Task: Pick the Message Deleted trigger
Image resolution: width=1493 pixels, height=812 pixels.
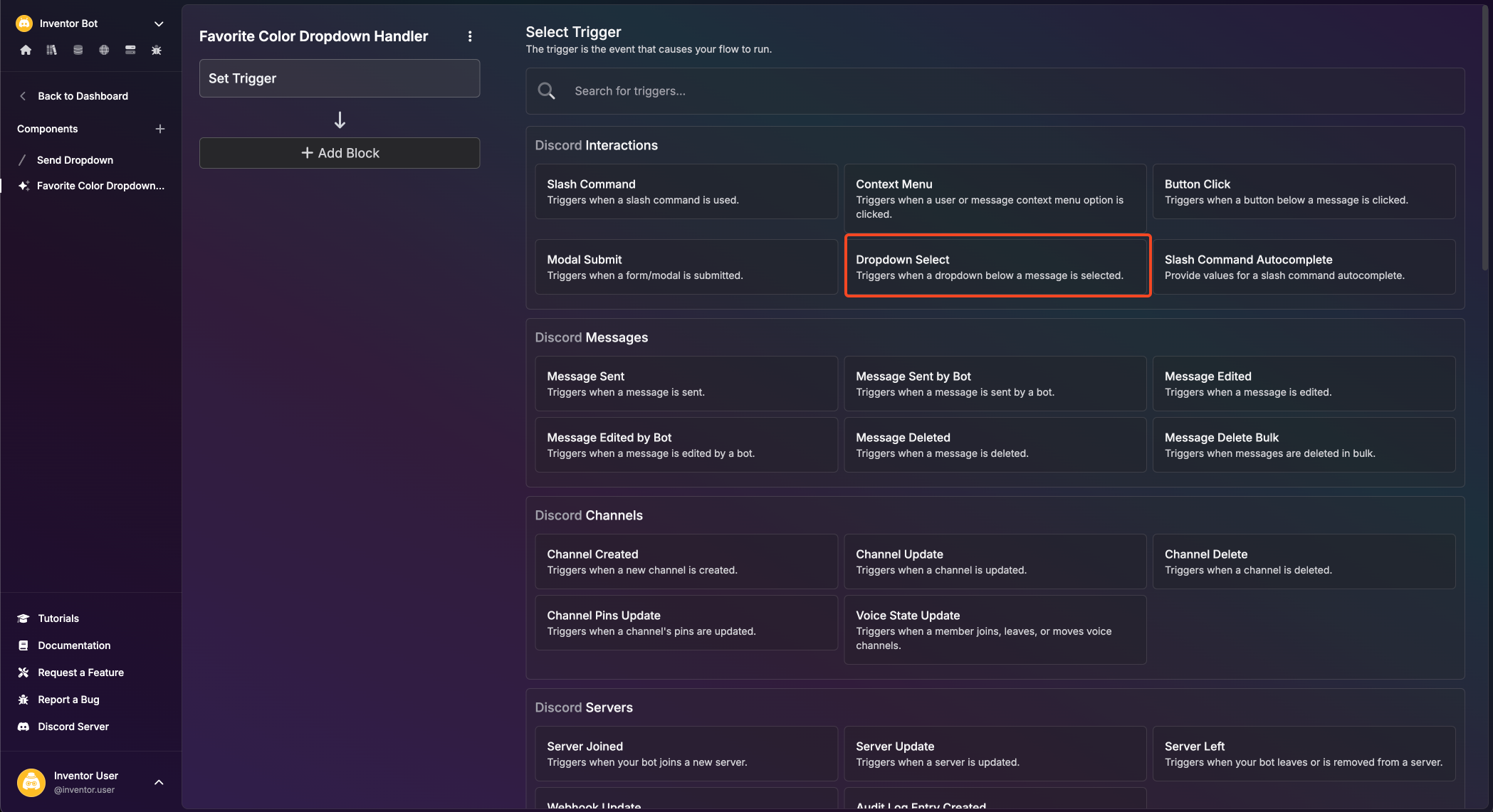Action: pos(995,445)
